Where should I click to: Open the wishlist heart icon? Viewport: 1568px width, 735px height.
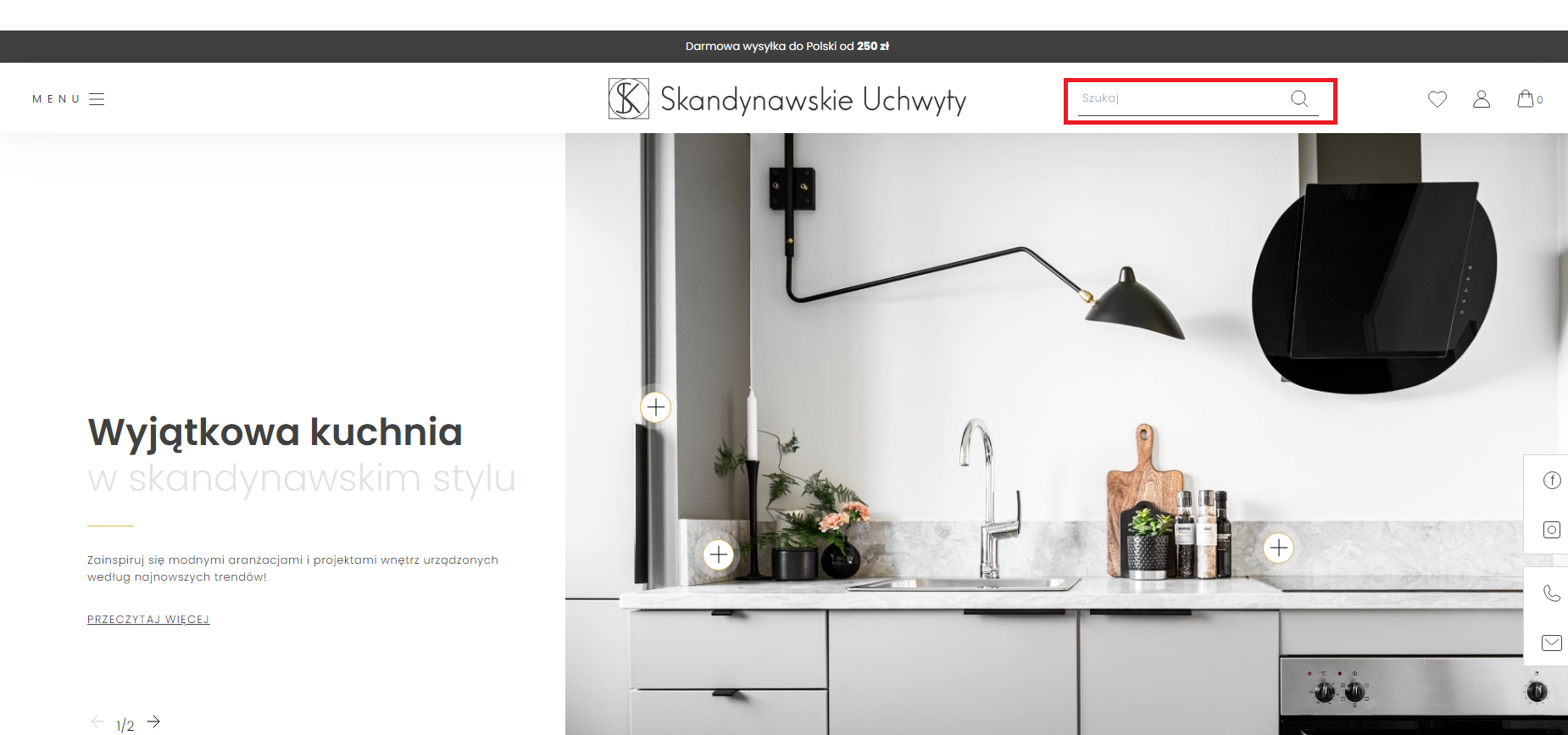(1437, 99)
